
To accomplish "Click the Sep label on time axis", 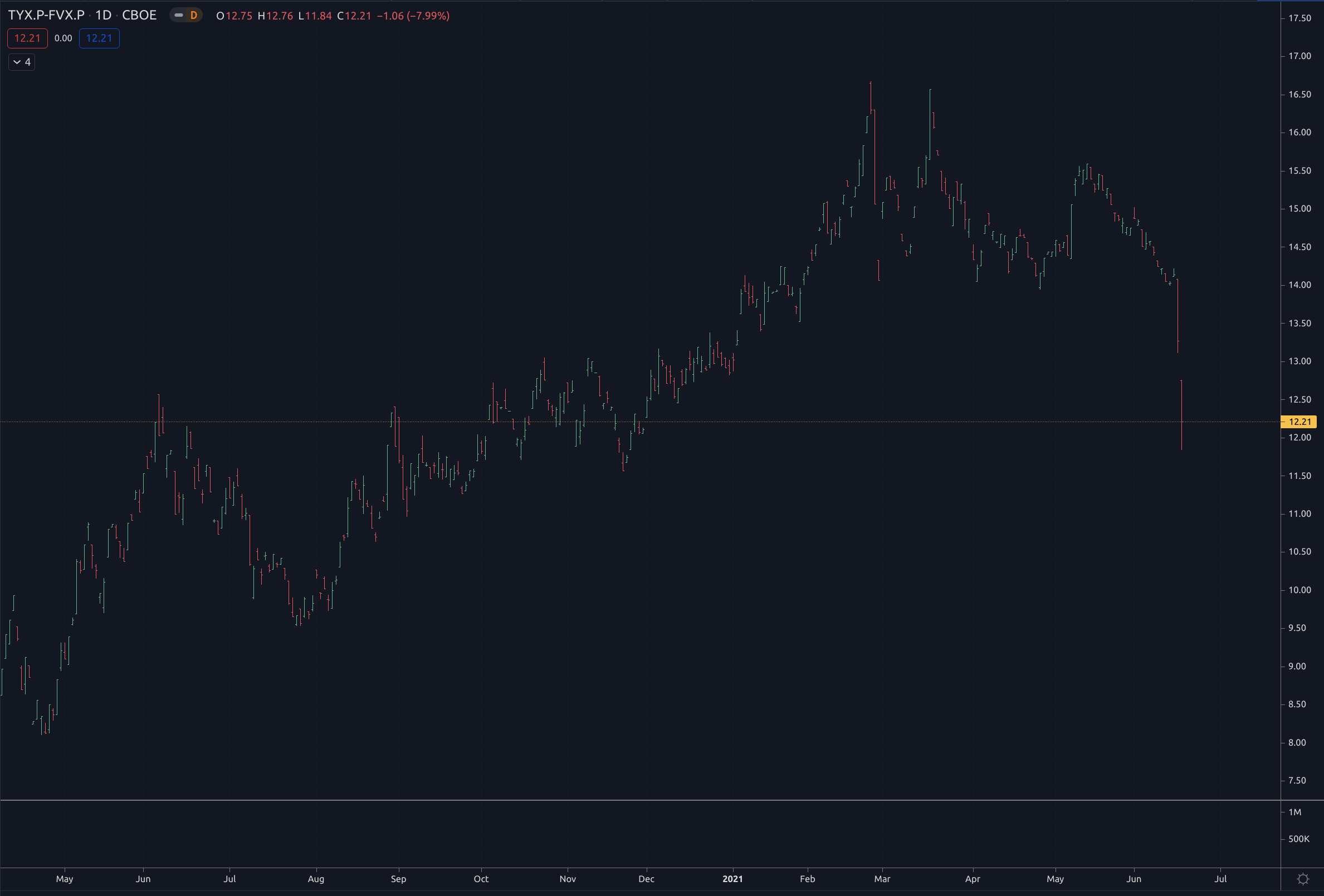I will (399, 879).
